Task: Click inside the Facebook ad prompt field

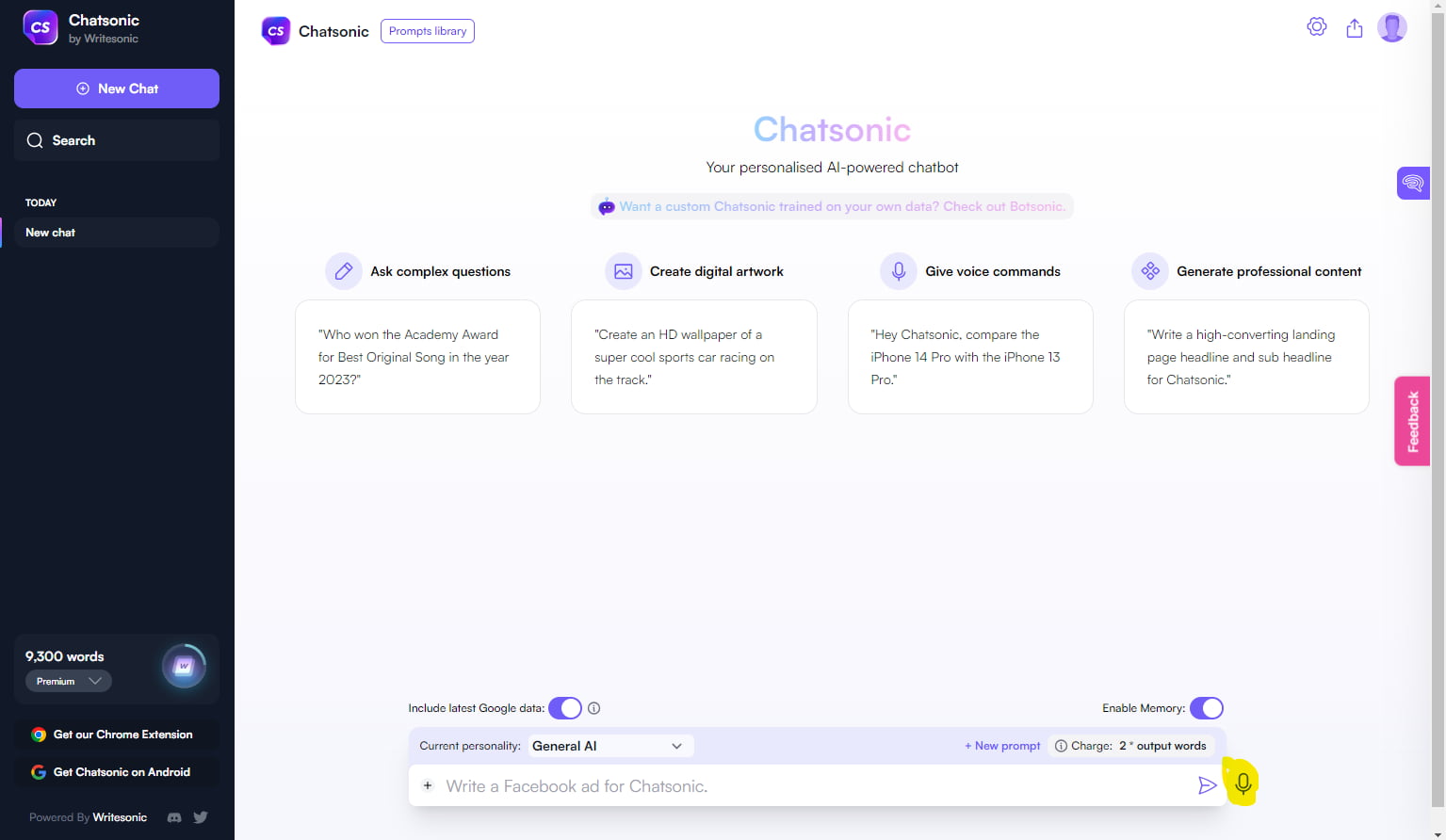Action: tap(754, 785)
